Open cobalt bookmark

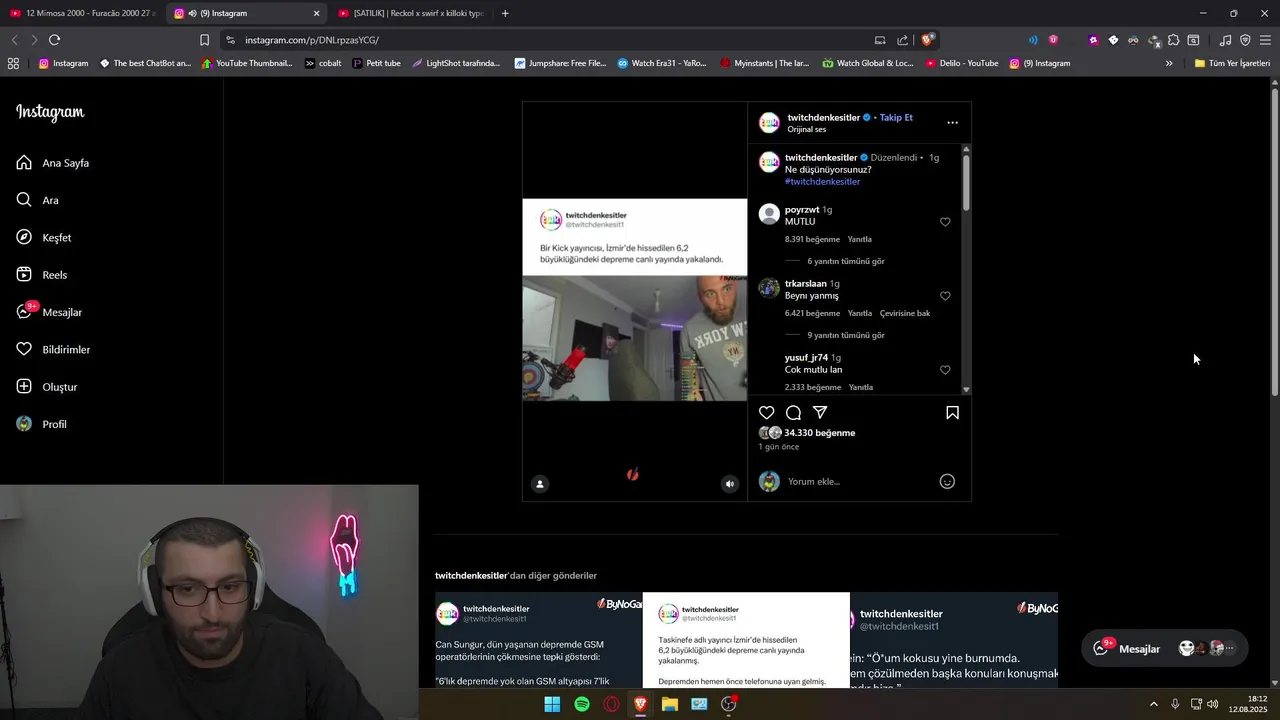pyautogui.click(x=323, y=63)
